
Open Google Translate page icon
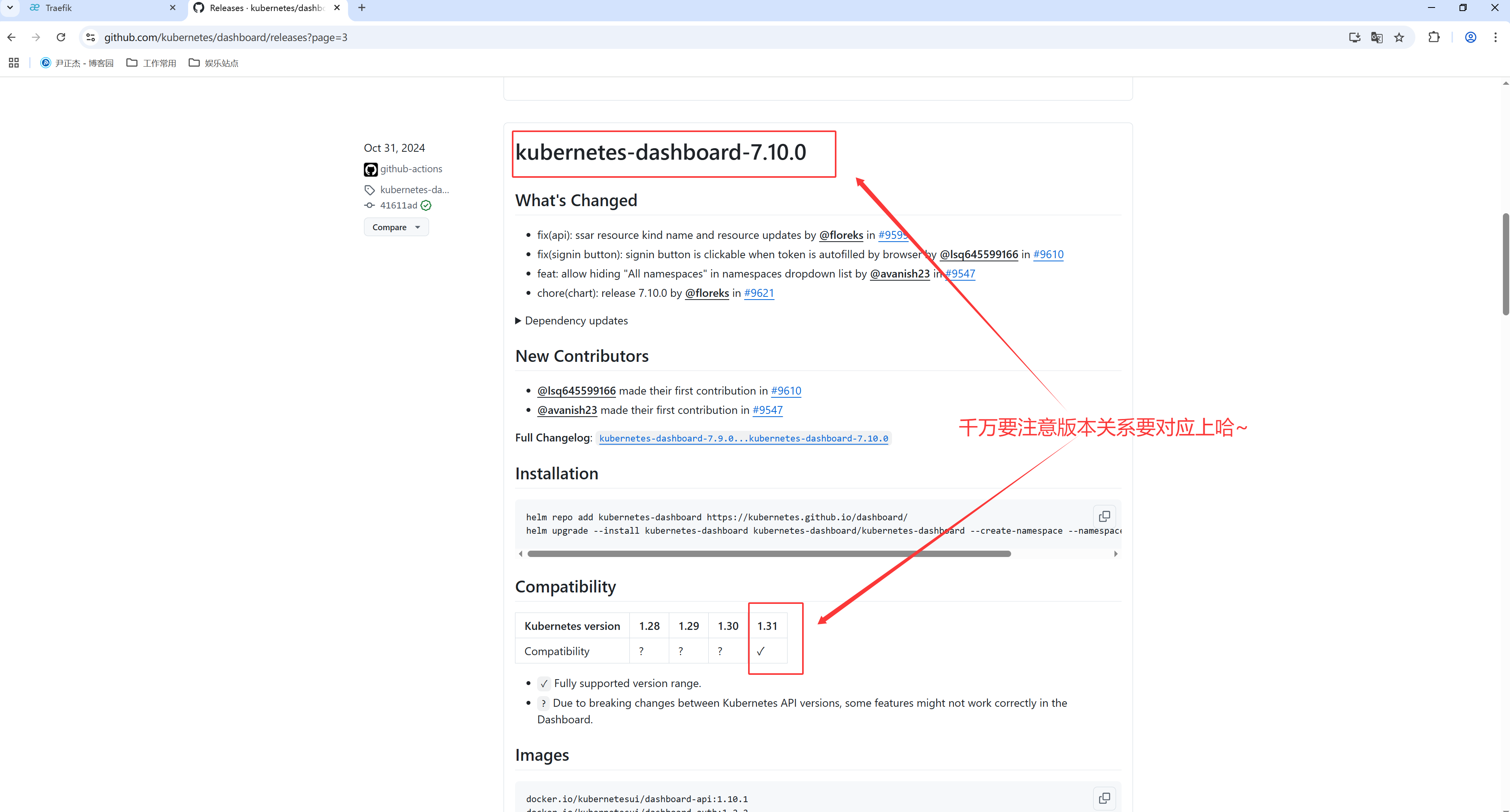click(1376, 37)
